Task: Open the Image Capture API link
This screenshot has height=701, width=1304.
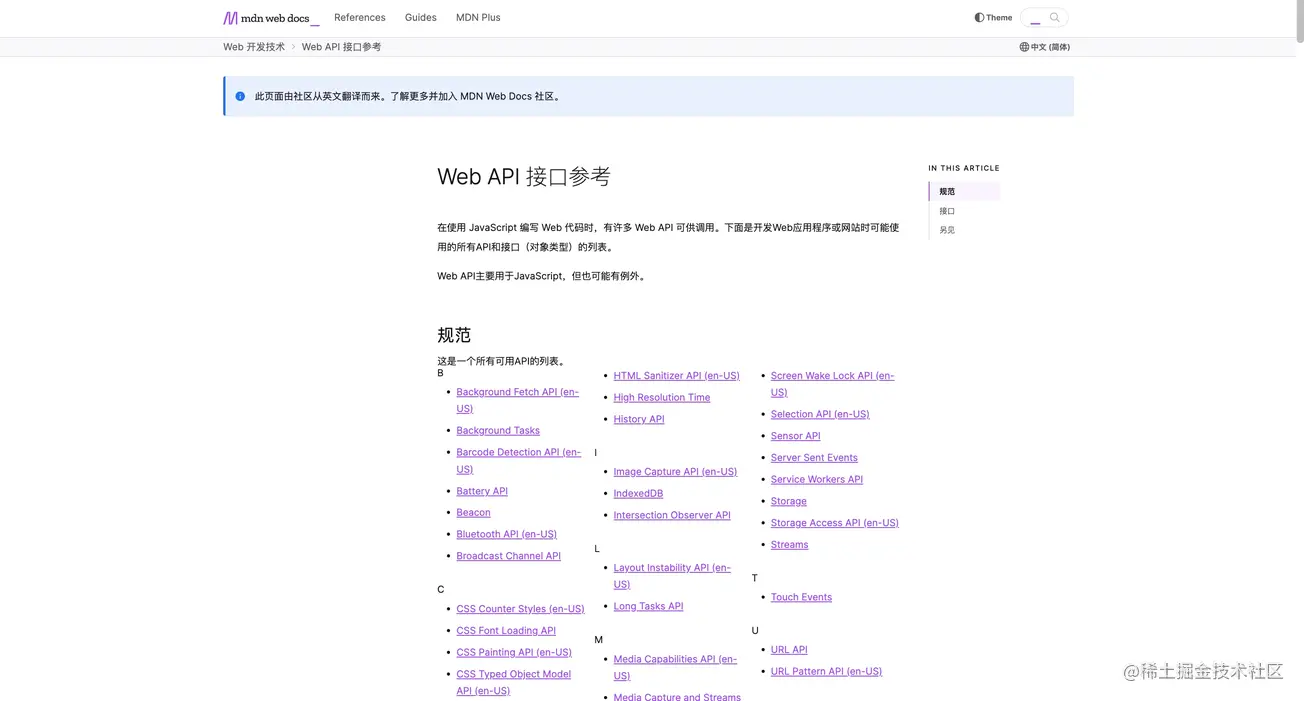Action: [x=675, y=472]
